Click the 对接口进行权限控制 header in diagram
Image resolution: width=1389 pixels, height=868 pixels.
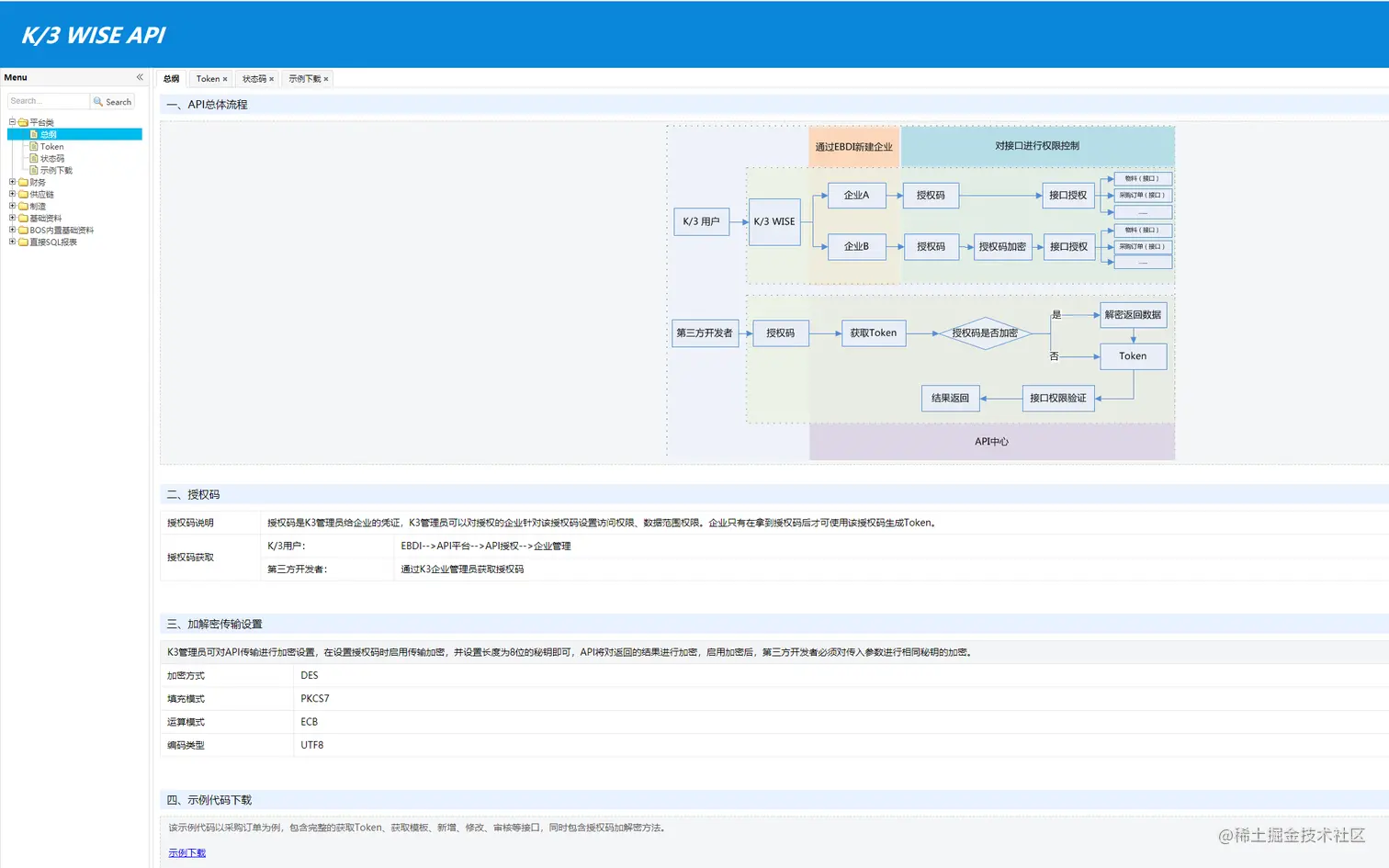(1037, 146)
